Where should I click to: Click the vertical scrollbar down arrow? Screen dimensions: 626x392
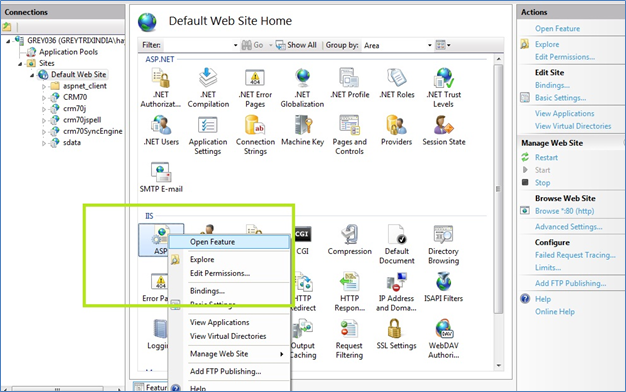[x=499, y=365]
